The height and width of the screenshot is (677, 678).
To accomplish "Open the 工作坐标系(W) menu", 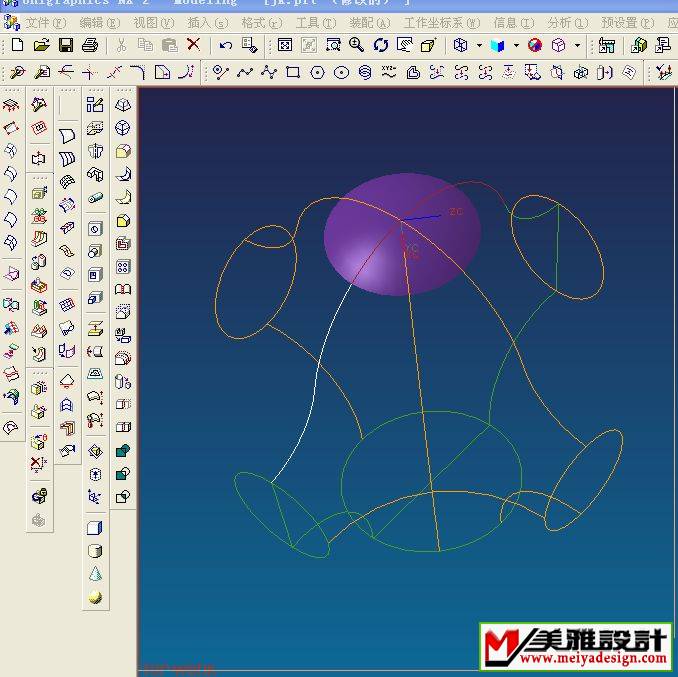I will click(441, 22).
